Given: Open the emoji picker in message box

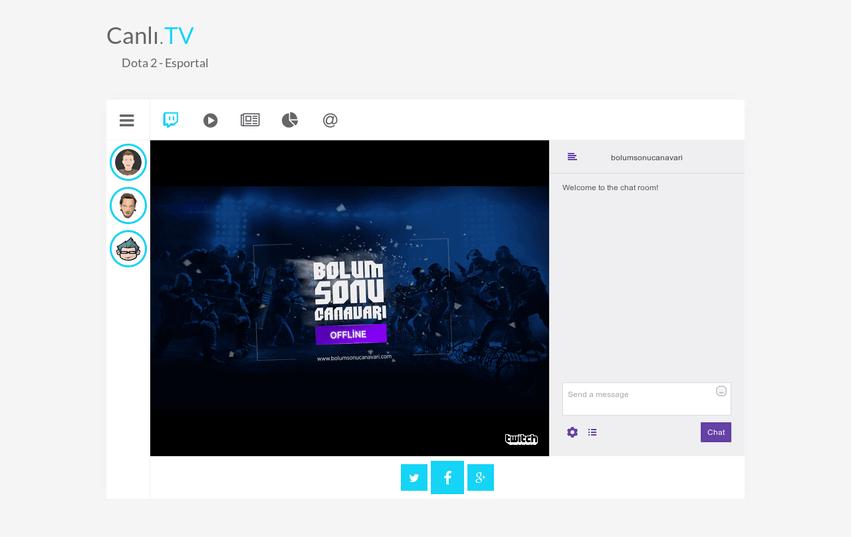Looking at the screenshot, I should click(x=721, y=391).
